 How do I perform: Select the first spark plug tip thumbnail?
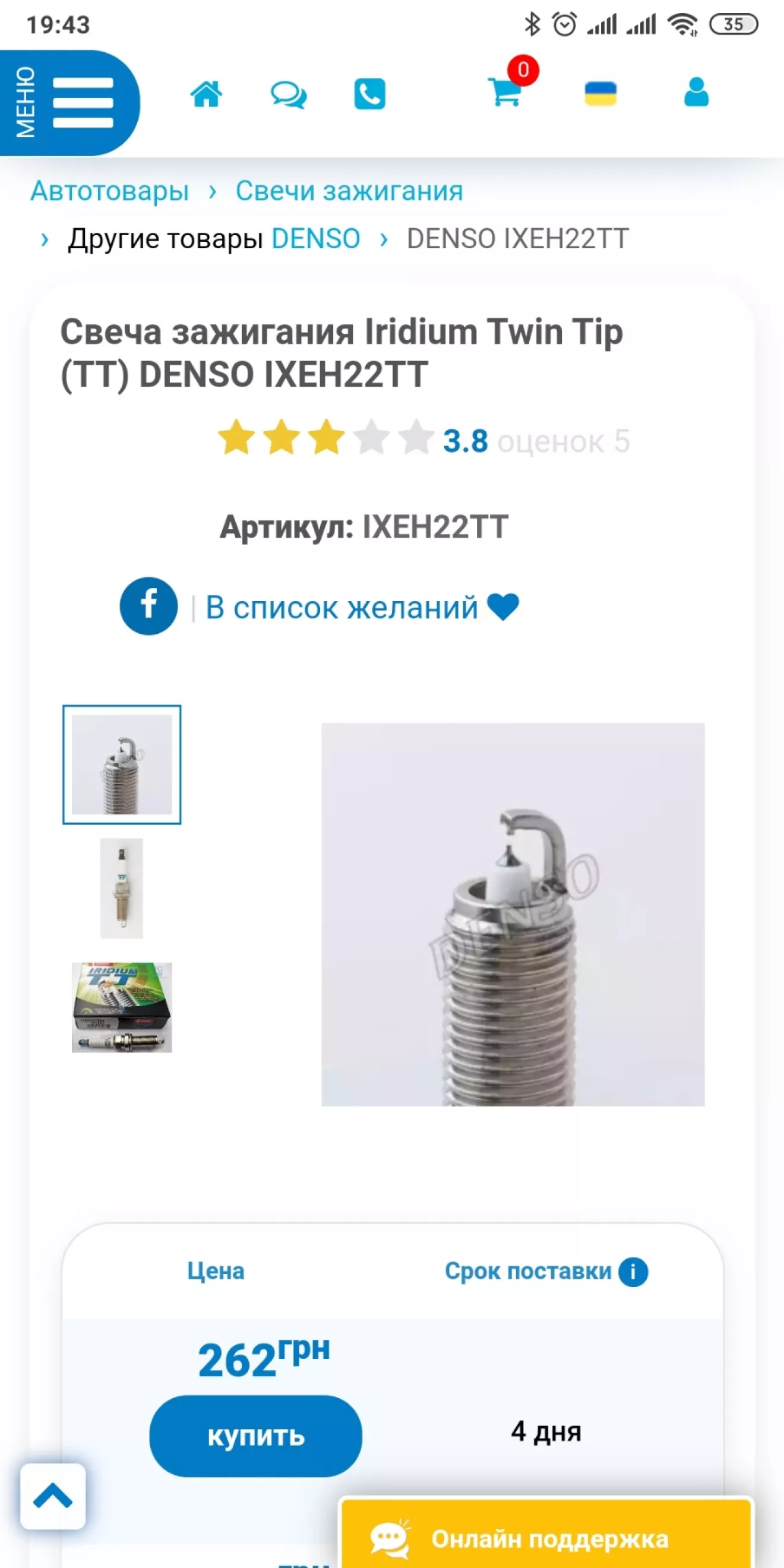(x=122, y=764)
